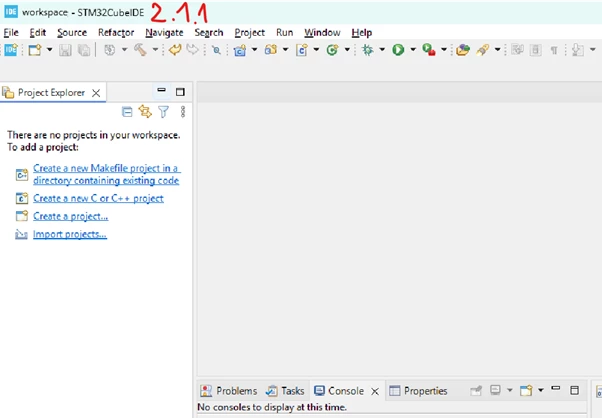
Task: Click Create a new C or C++ project
Action: (x=98, y=198)
